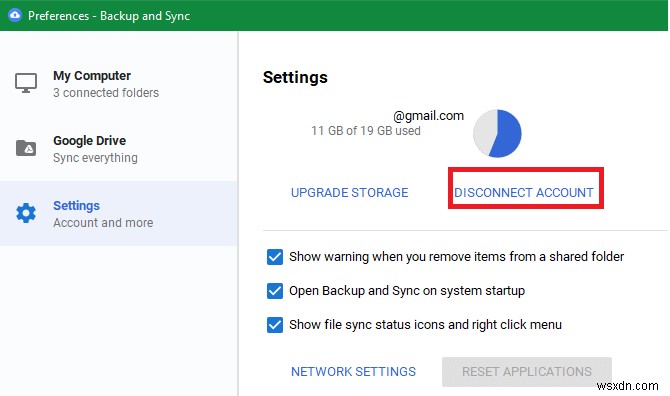Click the storage usage pie chart
The height and width of the screenshot is (396, 670).
tap(497, 133)
